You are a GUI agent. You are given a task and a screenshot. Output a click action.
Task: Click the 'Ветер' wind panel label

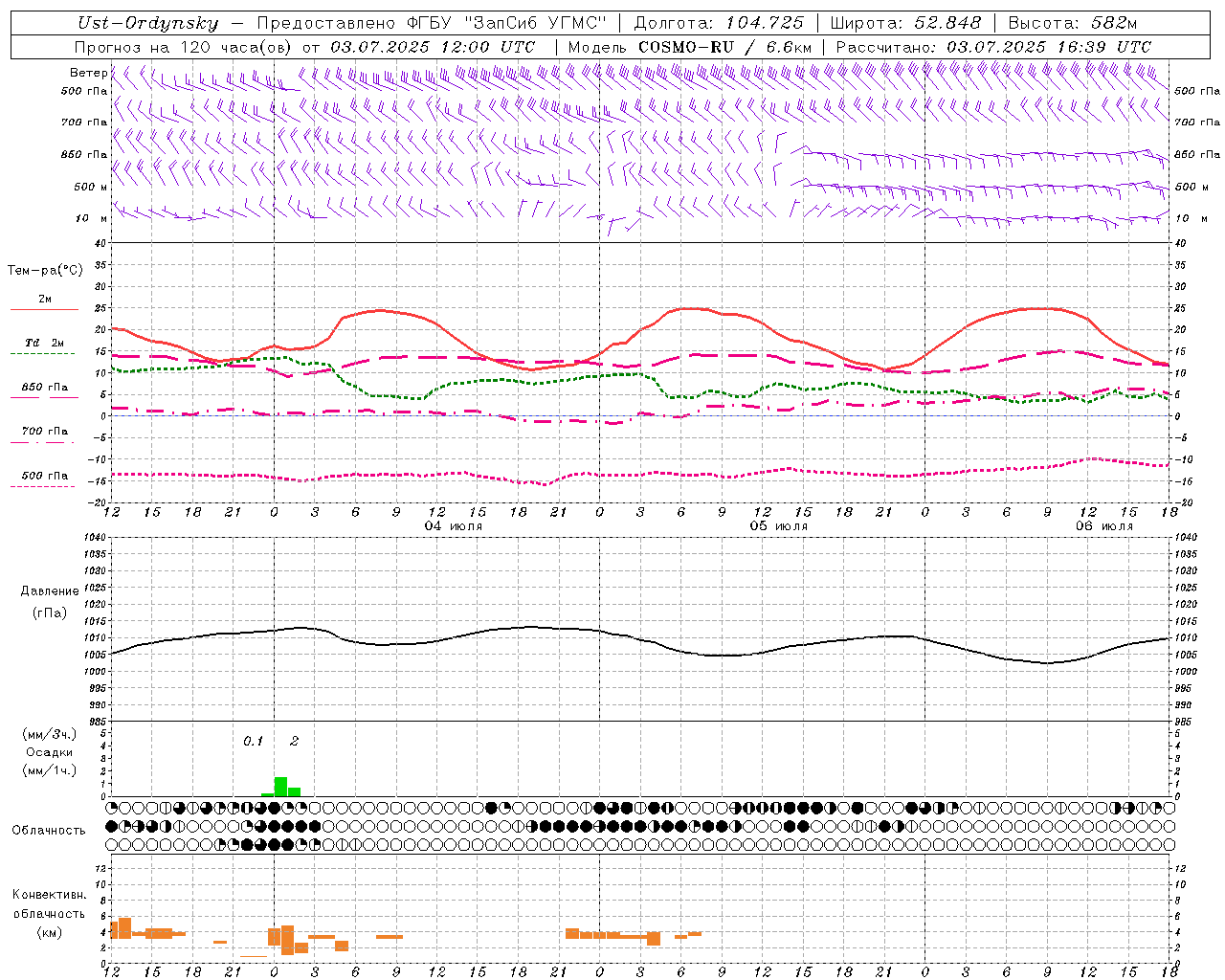point(88,73)
